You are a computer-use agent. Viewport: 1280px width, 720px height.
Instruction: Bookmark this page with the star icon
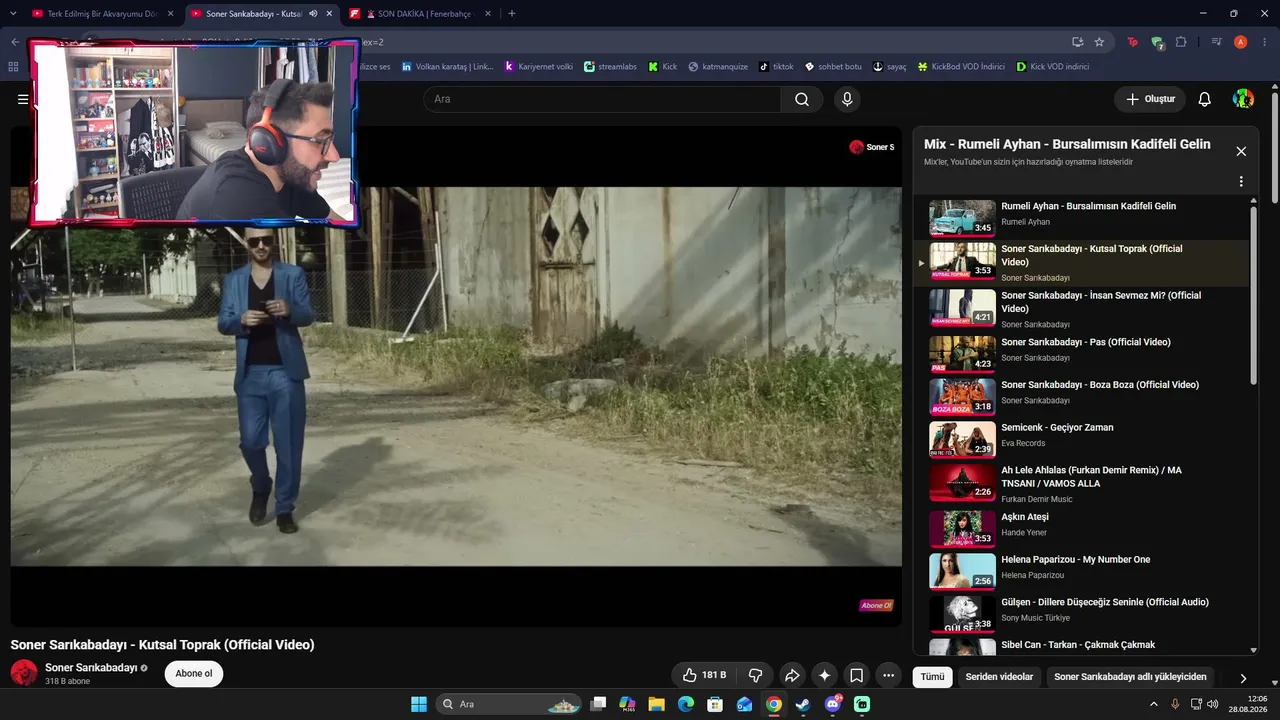[x=1099, y=42]
